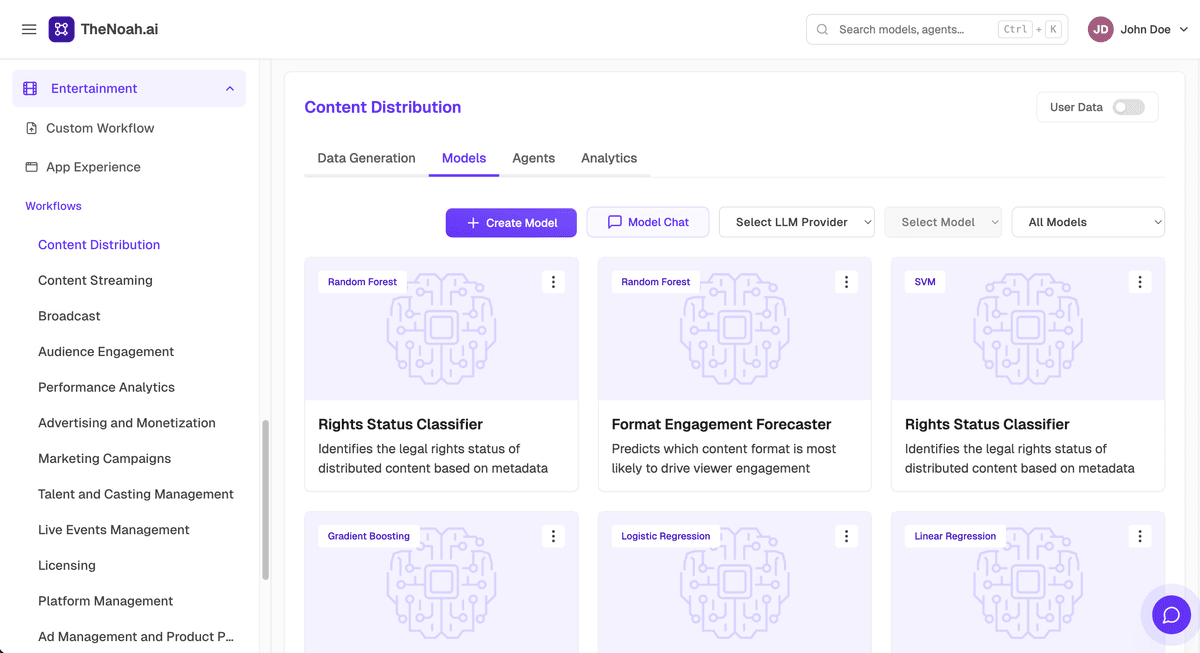Select Content Distribution workflow
This screenshot has width=1200, height=653.
(99, 245)
